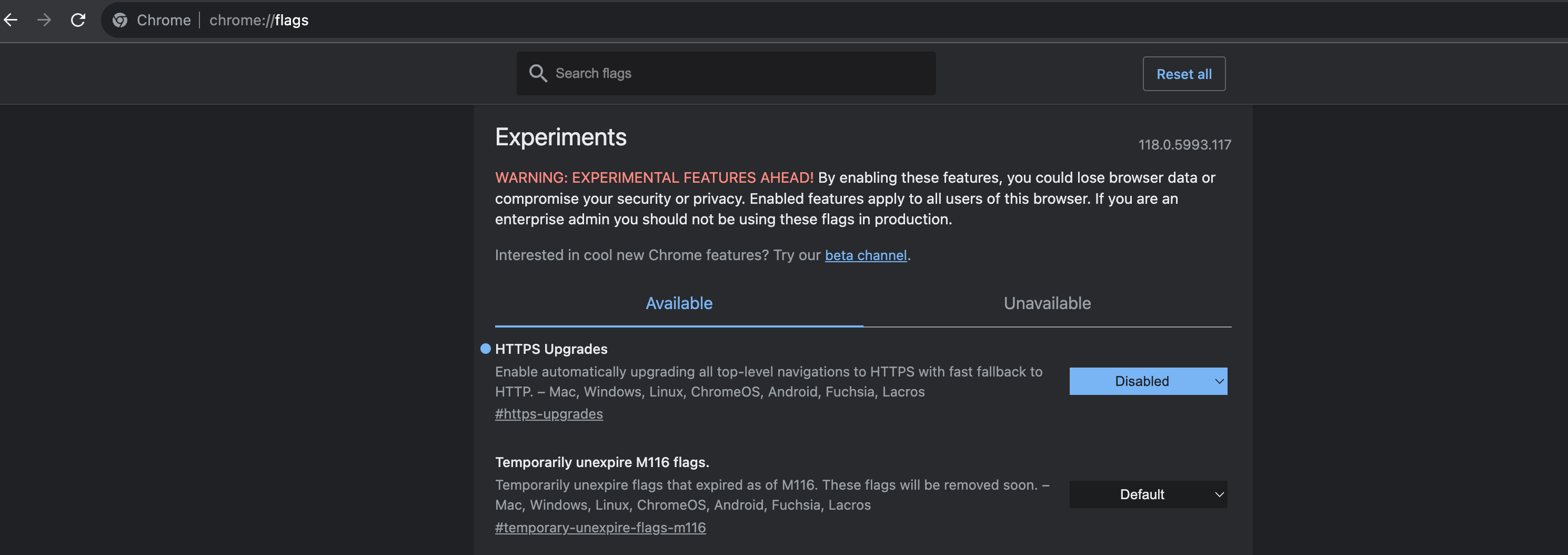Click the chrome://flags URL text
The image size is (1568, 555).
point(259,20)
